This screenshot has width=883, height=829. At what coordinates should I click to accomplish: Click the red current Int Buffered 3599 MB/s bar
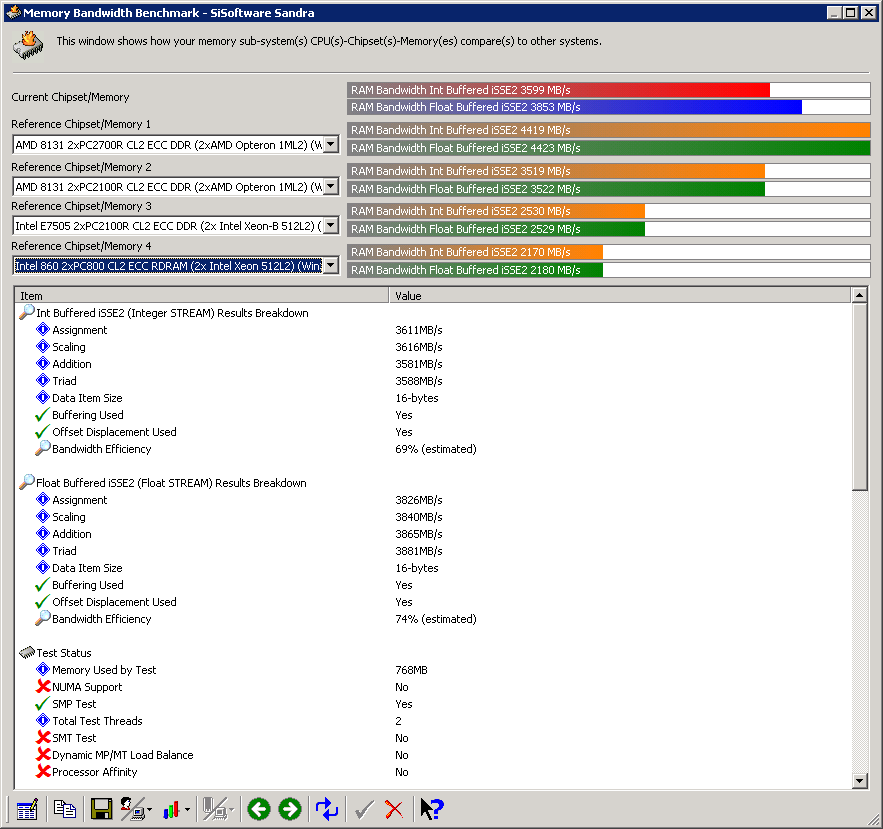[558, 90]
